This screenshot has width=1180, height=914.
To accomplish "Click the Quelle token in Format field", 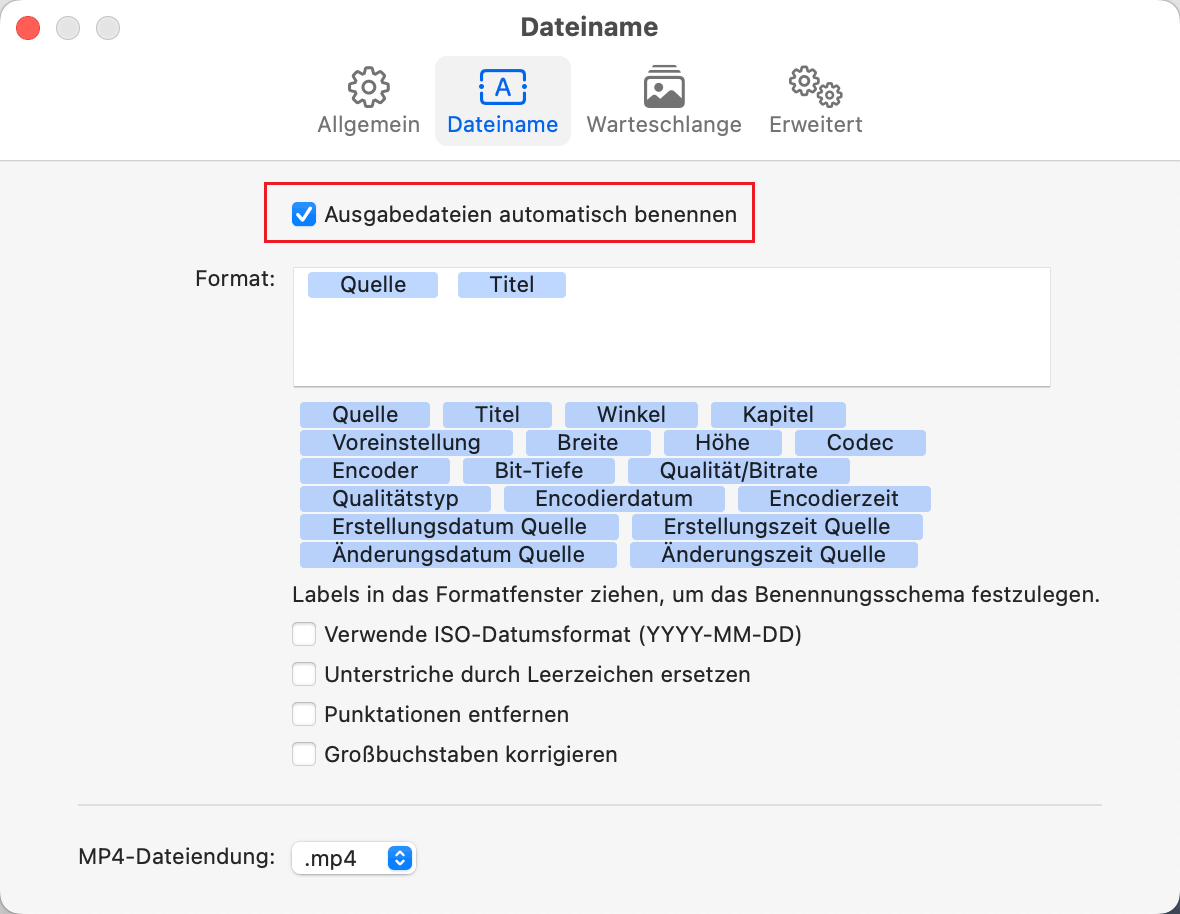I will point(373,285).
